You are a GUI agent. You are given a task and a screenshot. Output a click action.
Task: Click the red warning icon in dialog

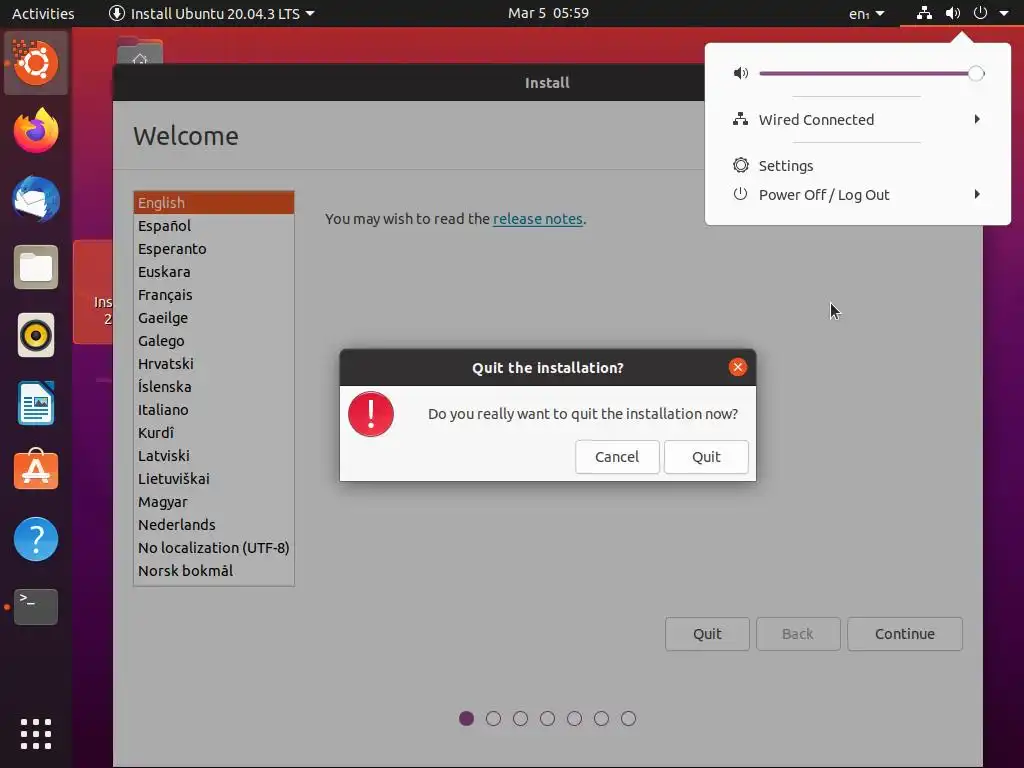(371, 414)
